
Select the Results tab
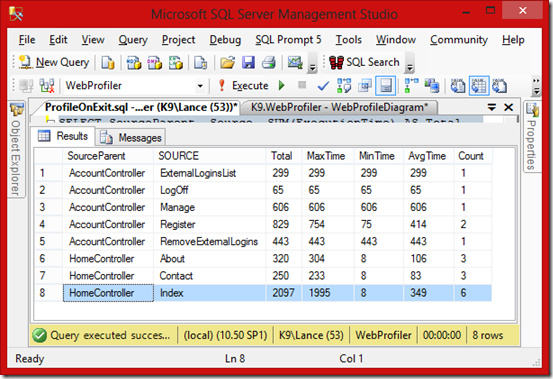63,136
